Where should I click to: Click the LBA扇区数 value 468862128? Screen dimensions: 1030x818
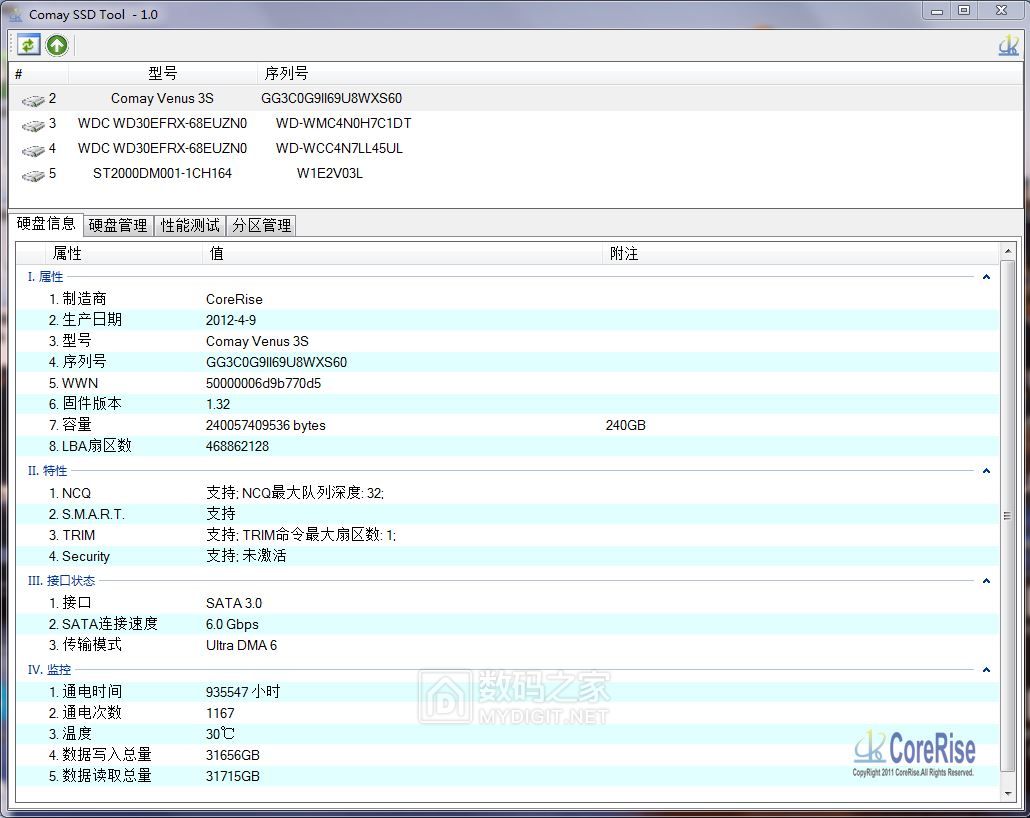click(x=237, y=446)
